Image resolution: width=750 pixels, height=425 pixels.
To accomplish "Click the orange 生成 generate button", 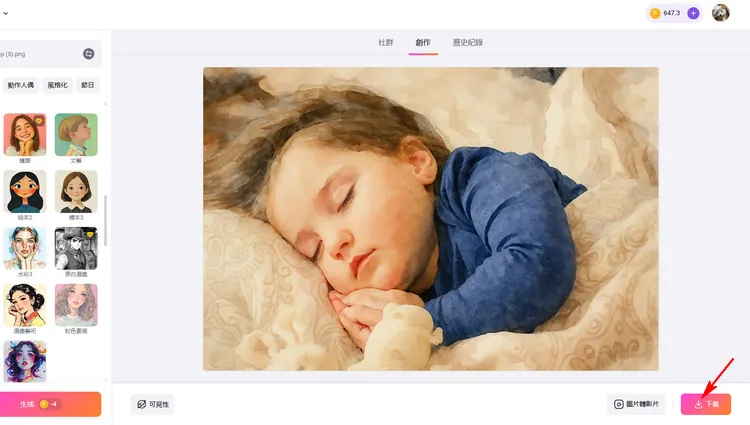I will [x=50, y=404].
